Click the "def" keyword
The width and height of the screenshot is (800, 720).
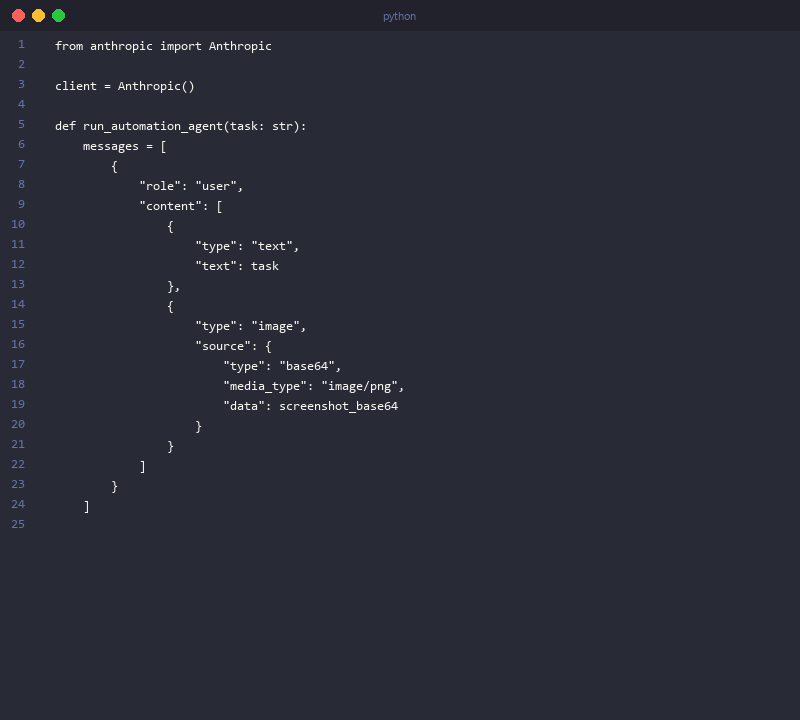pos(65,126)
